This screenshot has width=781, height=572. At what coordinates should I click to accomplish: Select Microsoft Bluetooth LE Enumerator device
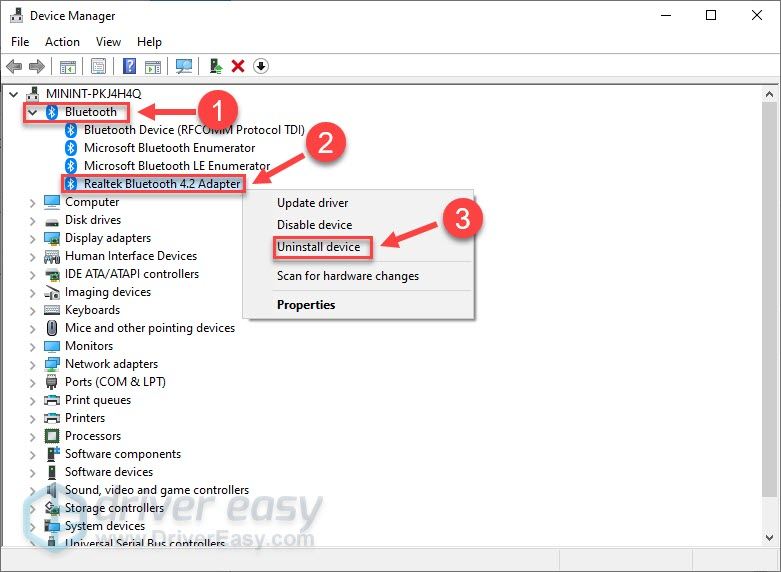click(x=176, y=166)
